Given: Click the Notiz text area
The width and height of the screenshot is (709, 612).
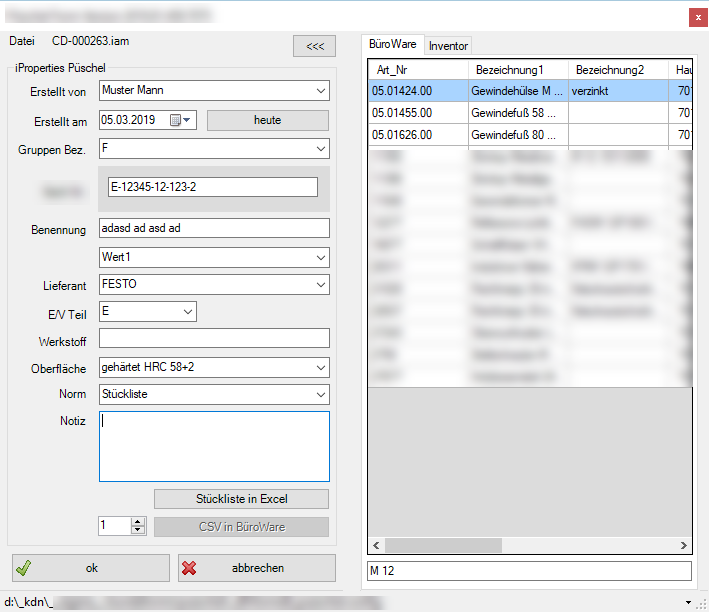Looking at the screenshot, I should 214,446.
